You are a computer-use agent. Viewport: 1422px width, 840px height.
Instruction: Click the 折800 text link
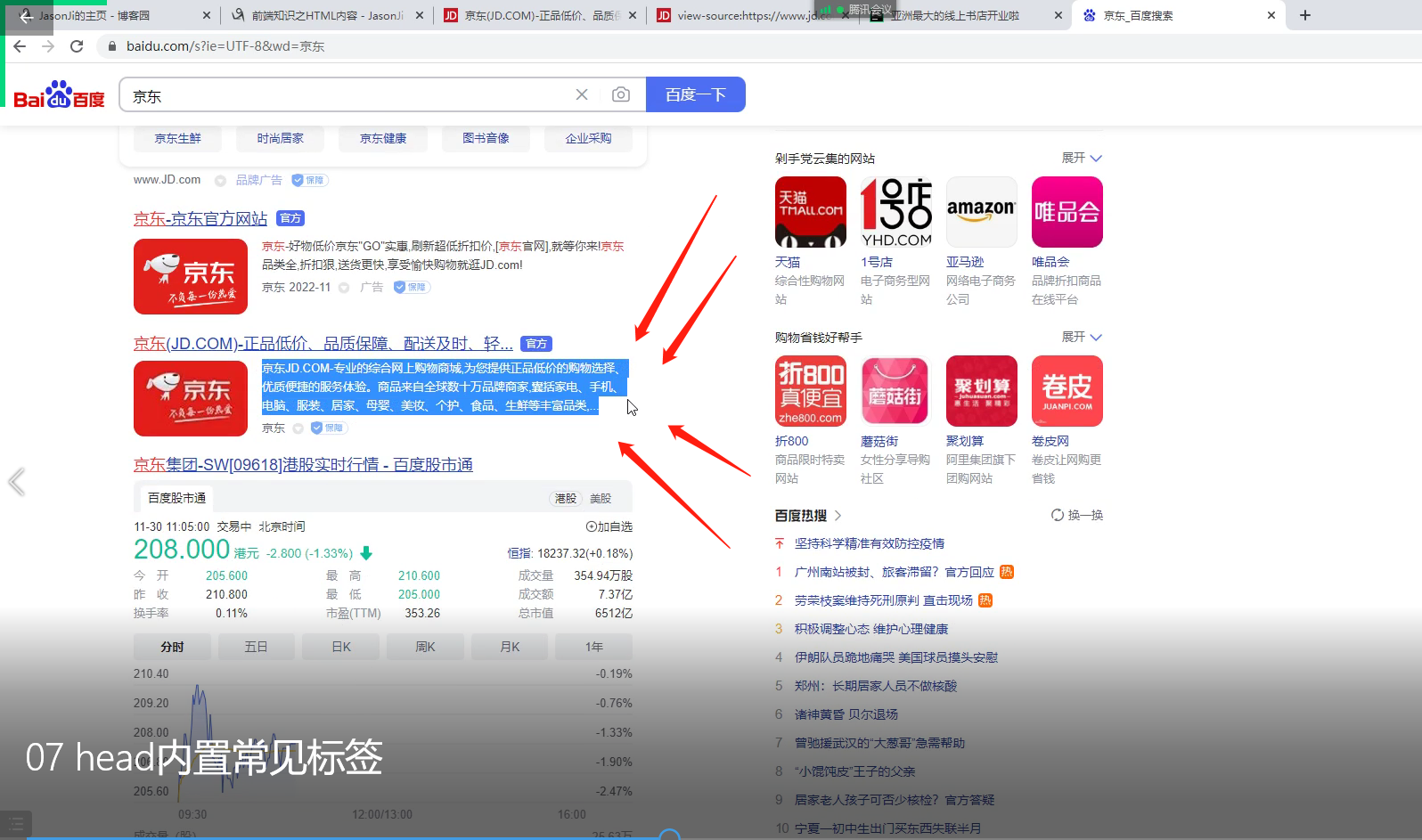tap(792, 441)
